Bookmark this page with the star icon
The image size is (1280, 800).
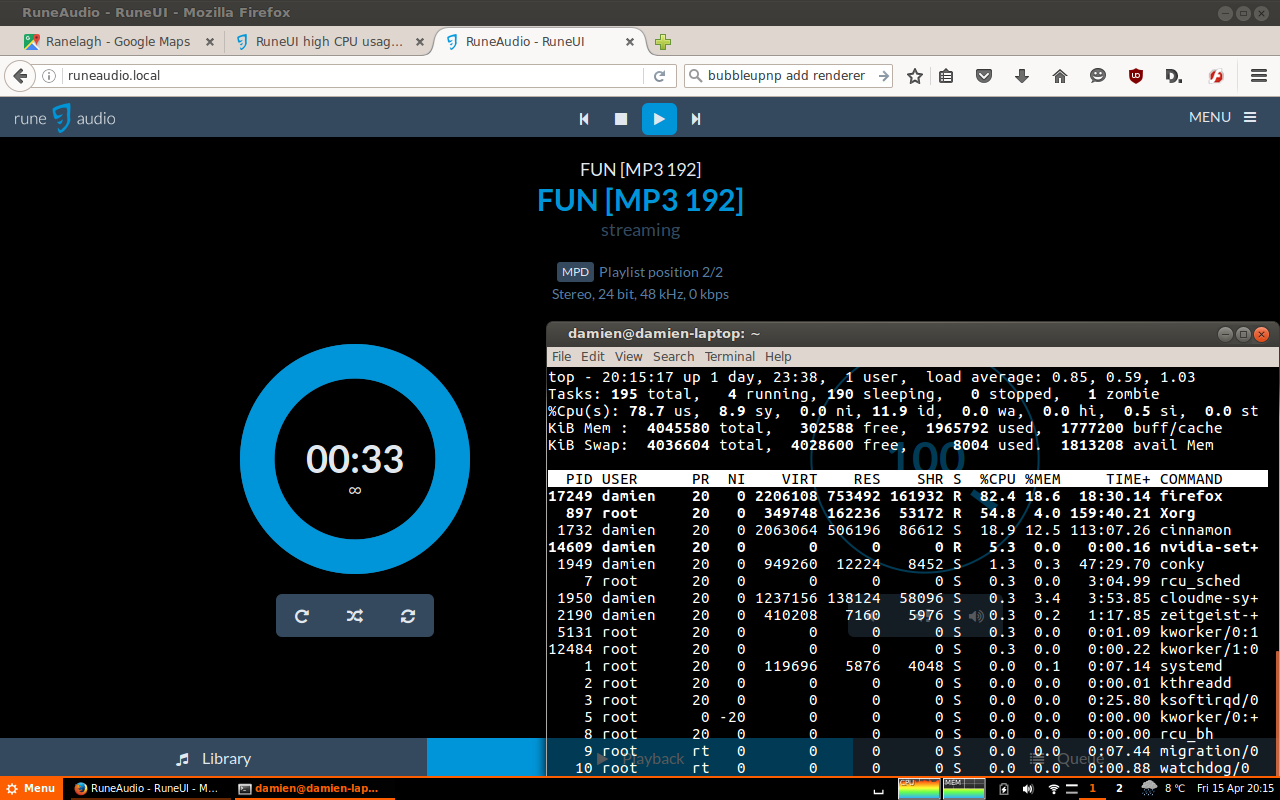914,76
